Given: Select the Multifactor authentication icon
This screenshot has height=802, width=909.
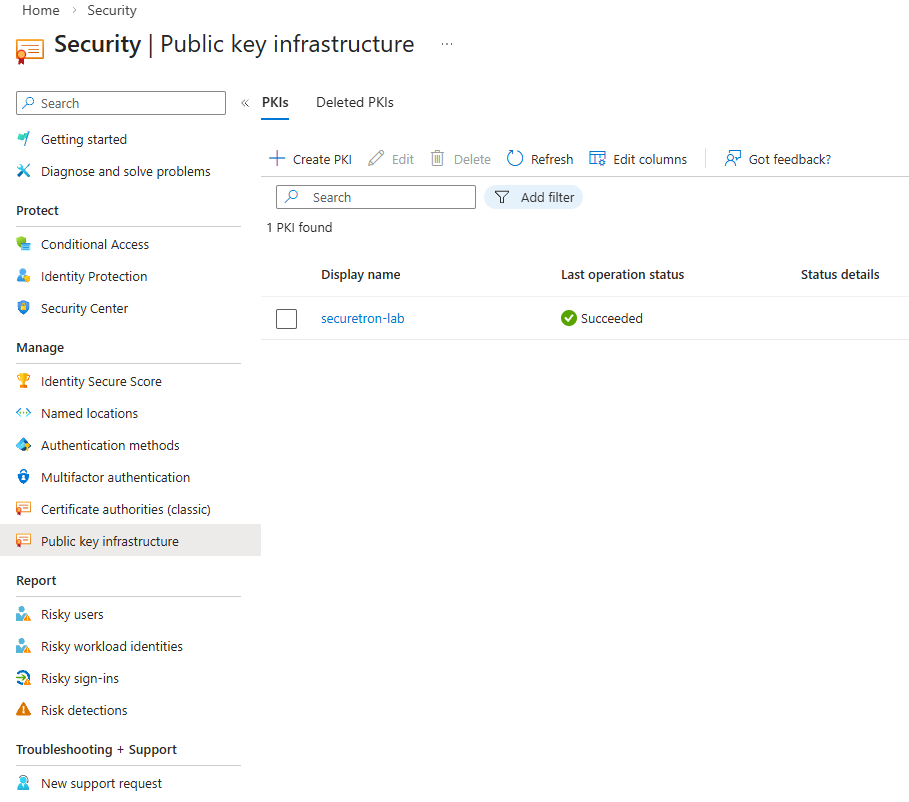Looking at the screenshot, I should coord(23,477).
